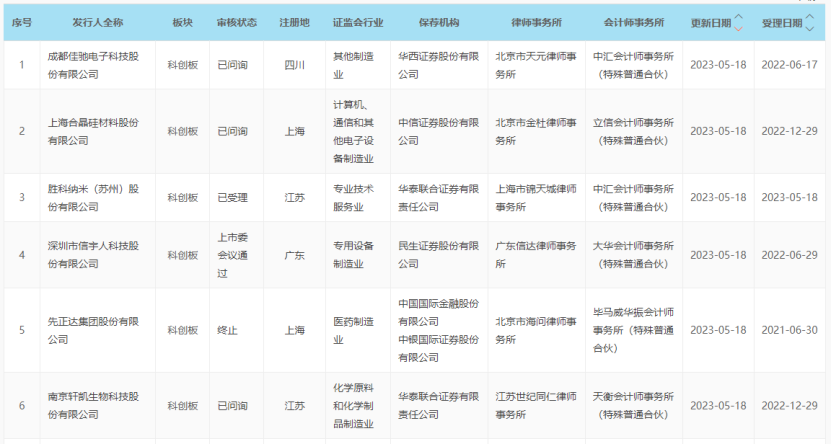This screenshot has width=831, height=445.
Task: Select 受理日期 2023-05-18 in row 3
Action: tap(790, 198)
